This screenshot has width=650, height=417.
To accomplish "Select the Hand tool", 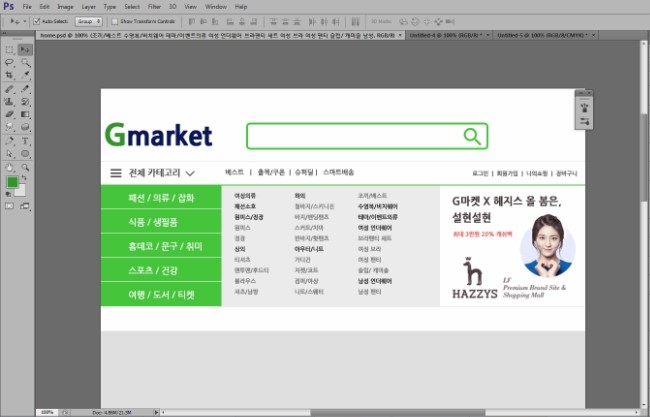I will [x=9, y=167].
